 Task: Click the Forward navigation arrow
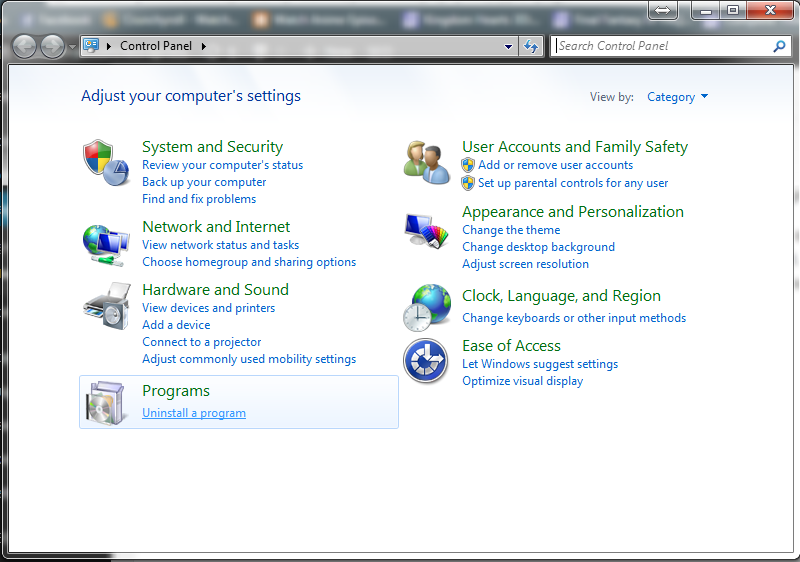point(52,47)
